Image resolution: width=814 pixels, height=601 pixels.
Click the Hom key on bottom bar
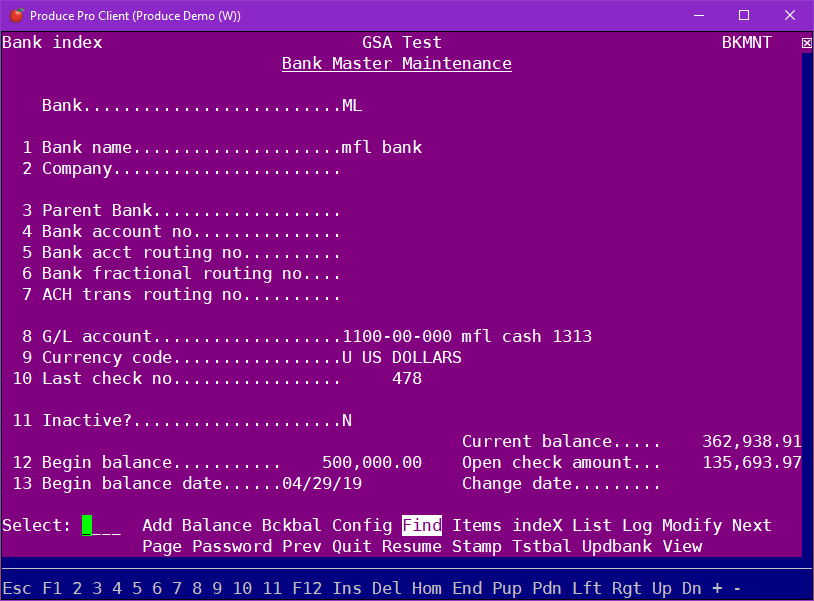pos(427,589)
